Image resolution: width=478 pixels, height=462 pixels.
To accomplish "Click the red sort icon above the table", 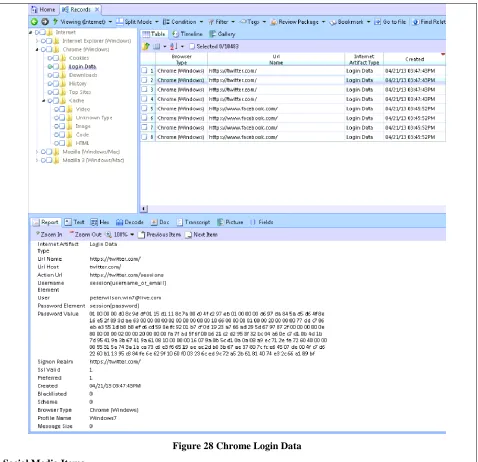I will (x=173, y=46).
